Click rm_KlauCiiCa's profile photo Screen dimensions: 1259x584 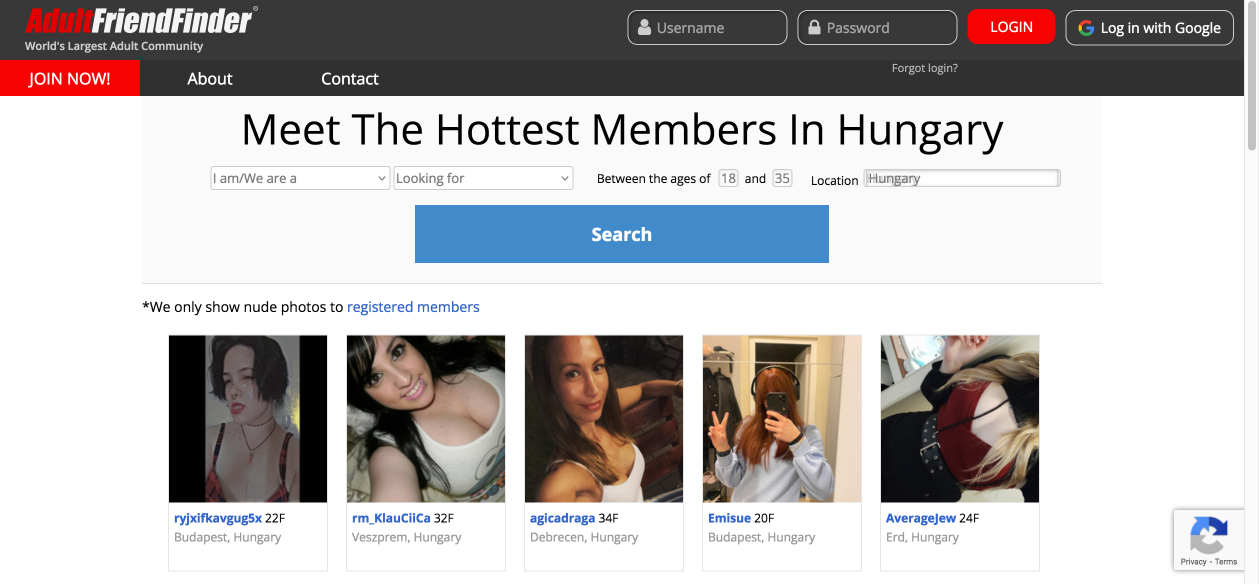coord(425,418)
